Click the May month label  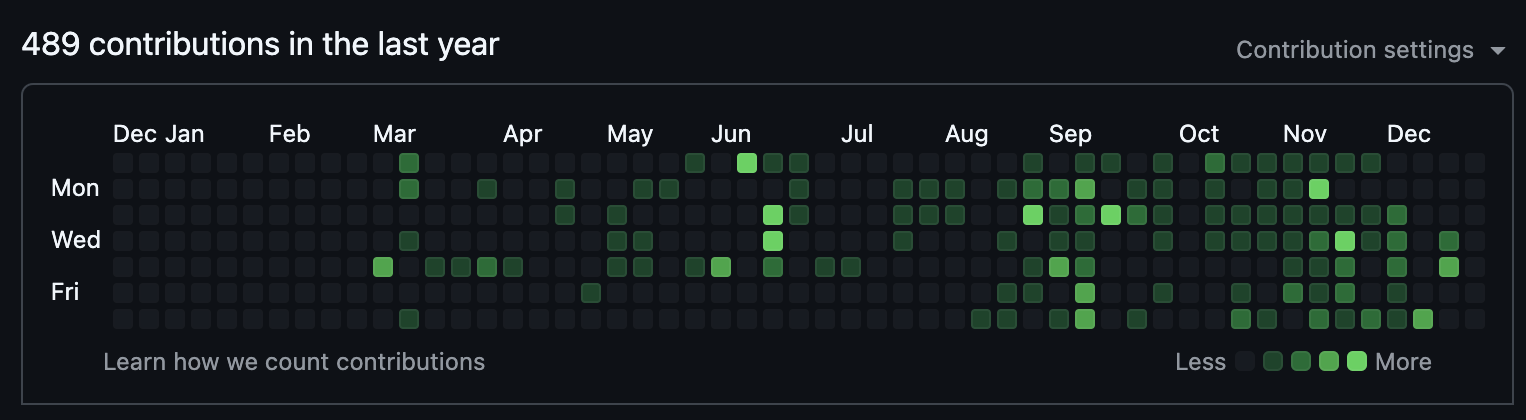[630, 134]
